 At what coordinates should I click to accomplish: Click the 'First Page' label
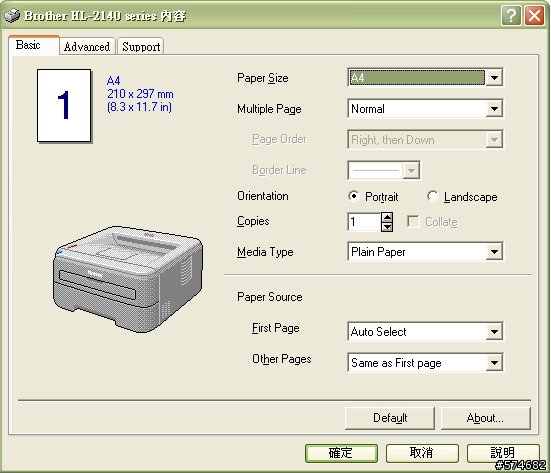276,328
